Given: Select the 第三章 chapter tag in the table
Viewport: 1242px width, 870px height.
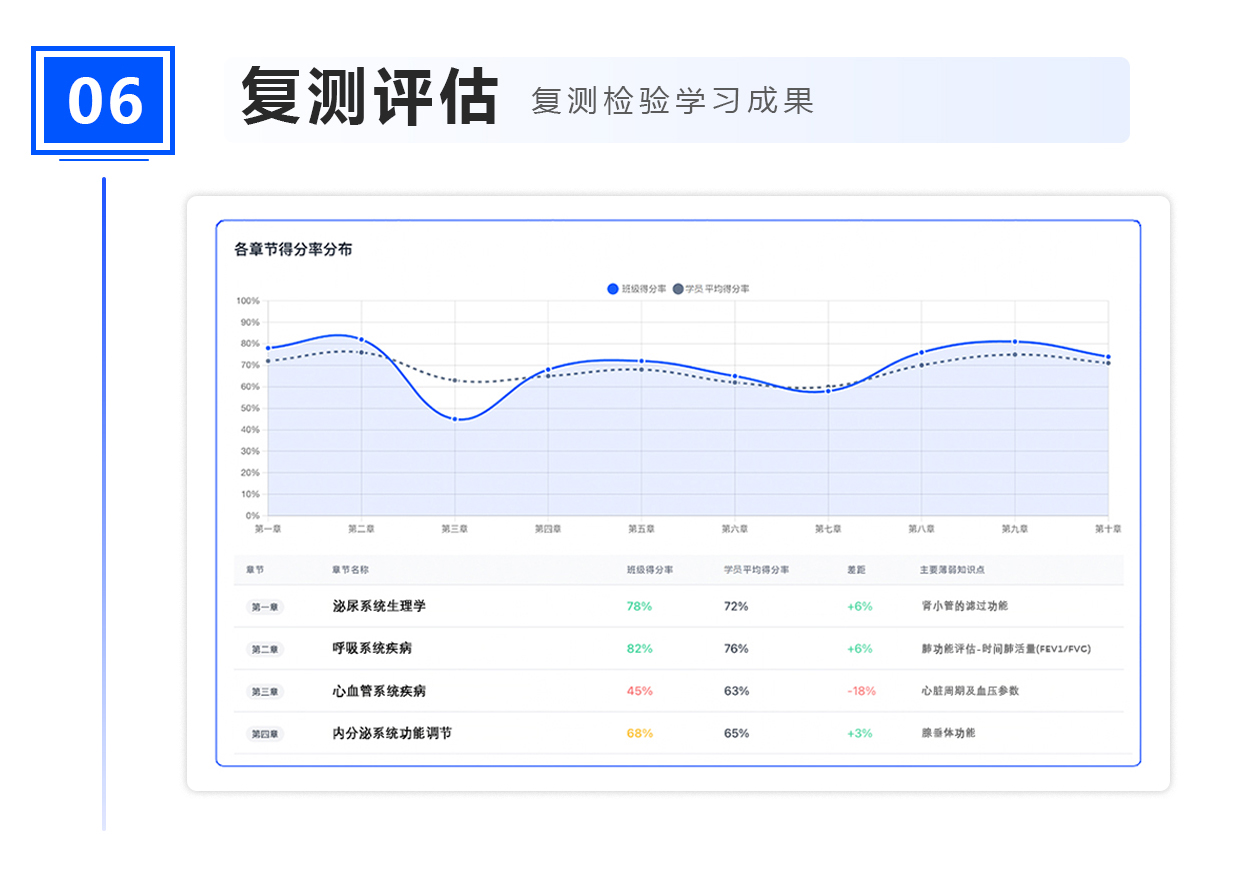Looking at the screenshot, I should [265, 691].
